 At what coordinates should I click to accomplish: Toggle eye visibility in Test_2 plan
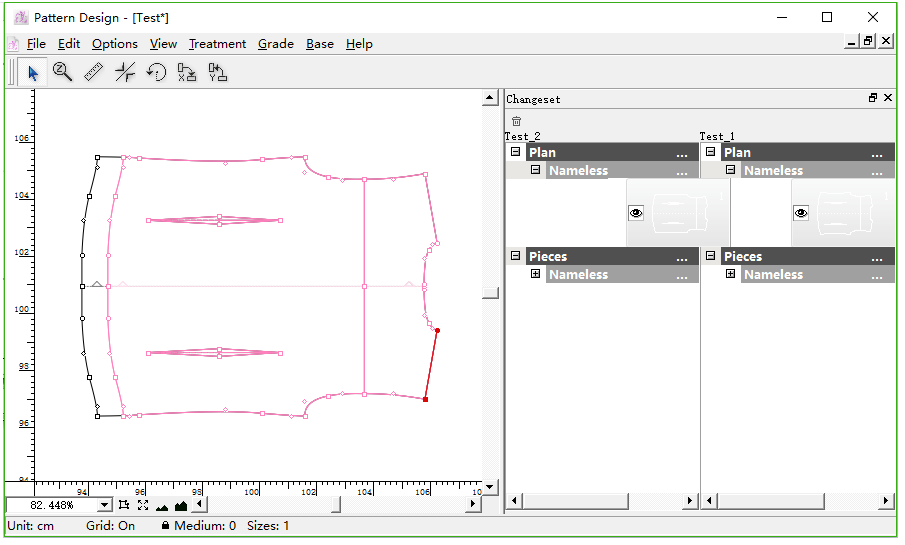point(636,213)
